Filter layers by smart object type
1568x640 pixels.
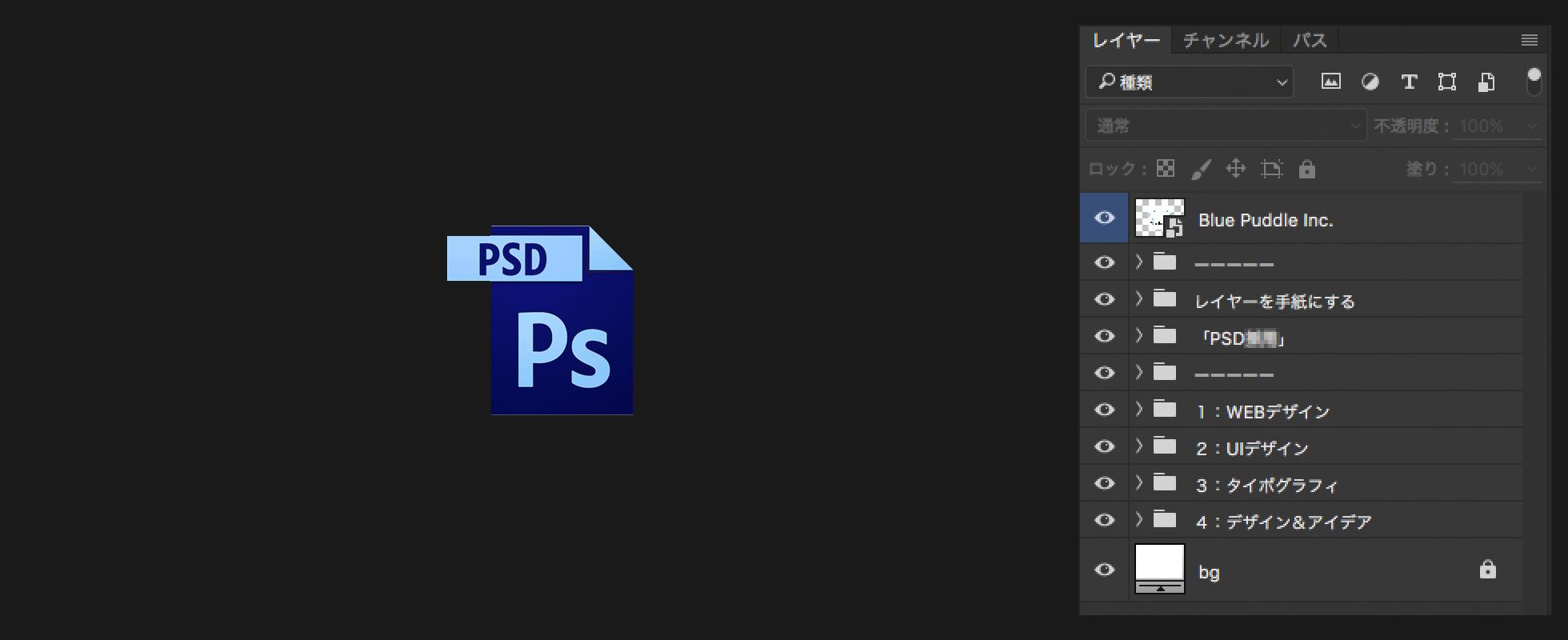coord(1486,82)
